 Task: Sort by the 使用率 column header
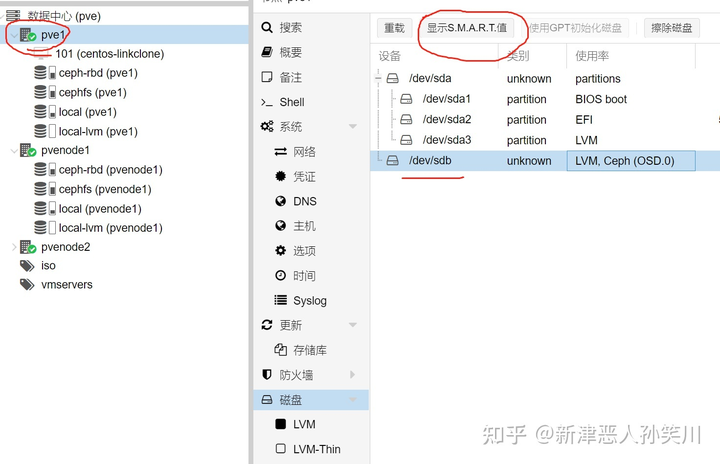631,56
